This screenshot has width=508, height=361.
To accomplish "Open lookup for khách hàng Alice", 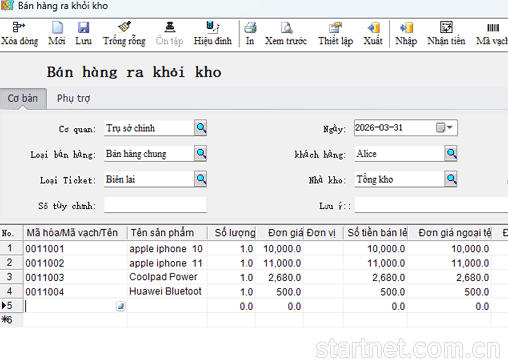I will (451, 153).
